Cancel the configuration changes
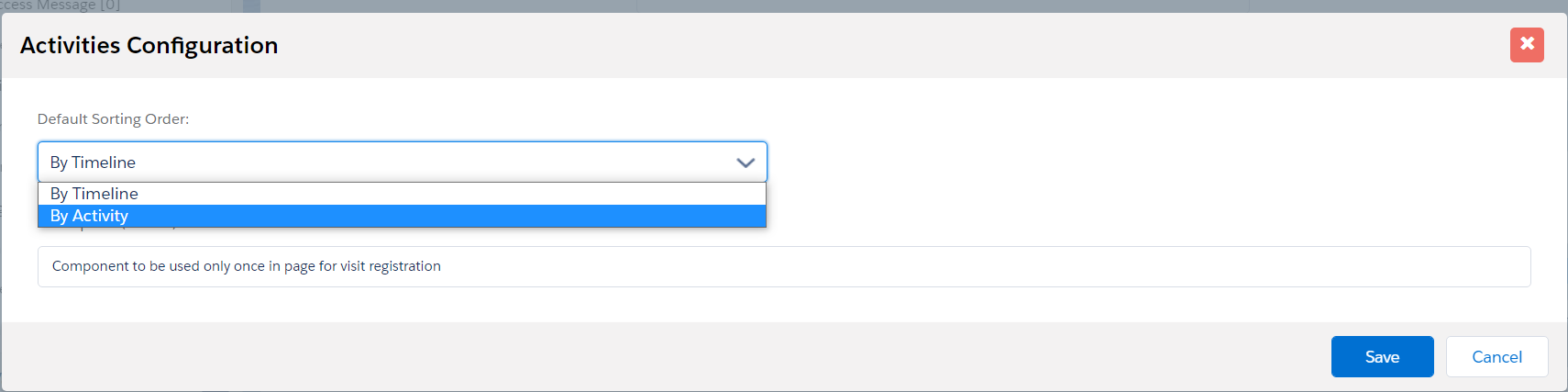This screenshot has width=1568, height=392. tap(1496, 357)
